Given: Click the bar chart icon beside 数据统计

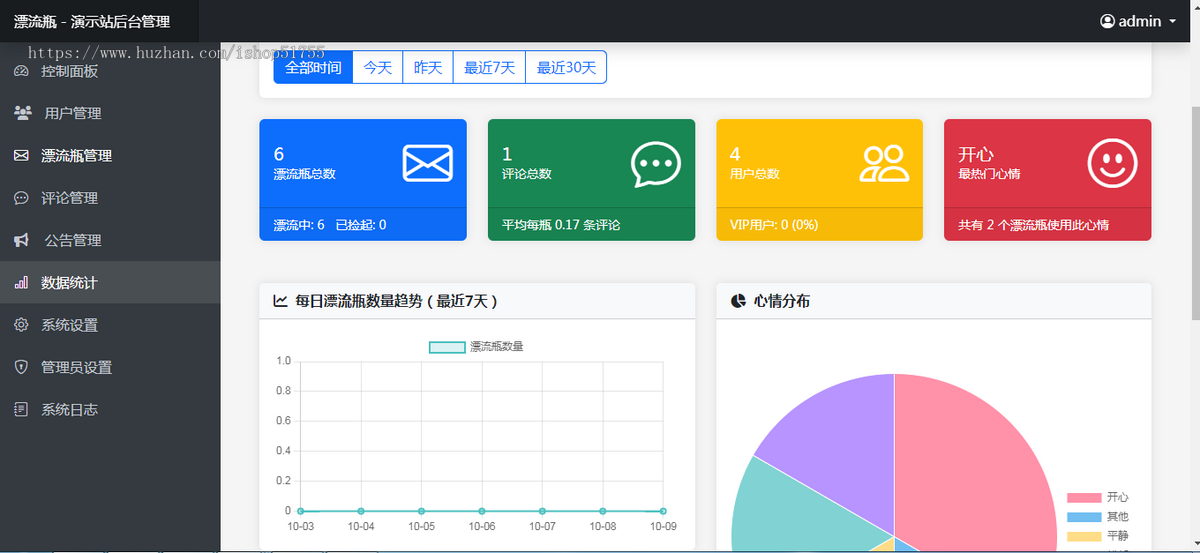Looking at the screenshot, I should tap(21, 283).
